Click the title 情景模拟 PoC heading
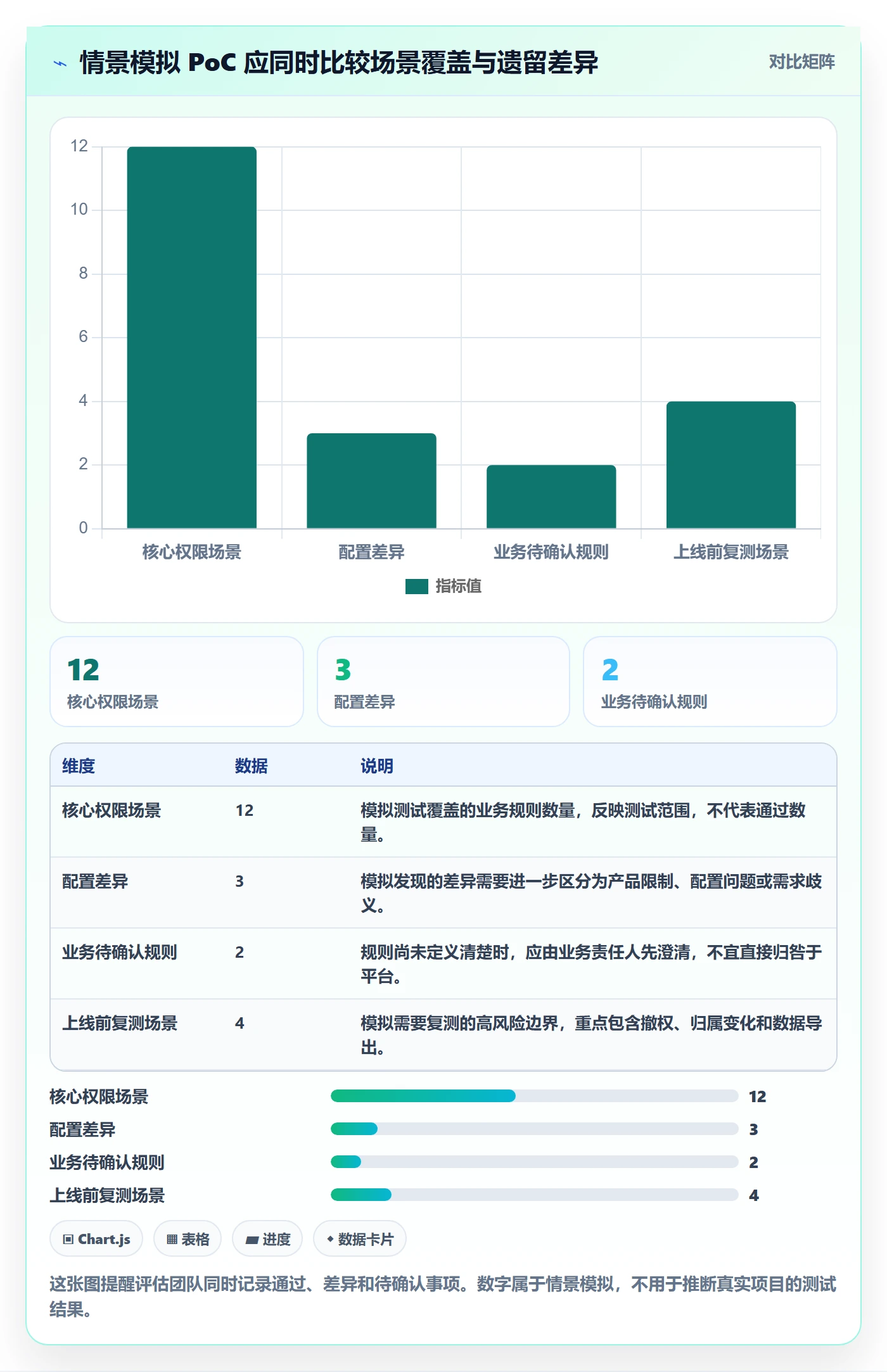887x1372 pixels. (x=339, y=63)
